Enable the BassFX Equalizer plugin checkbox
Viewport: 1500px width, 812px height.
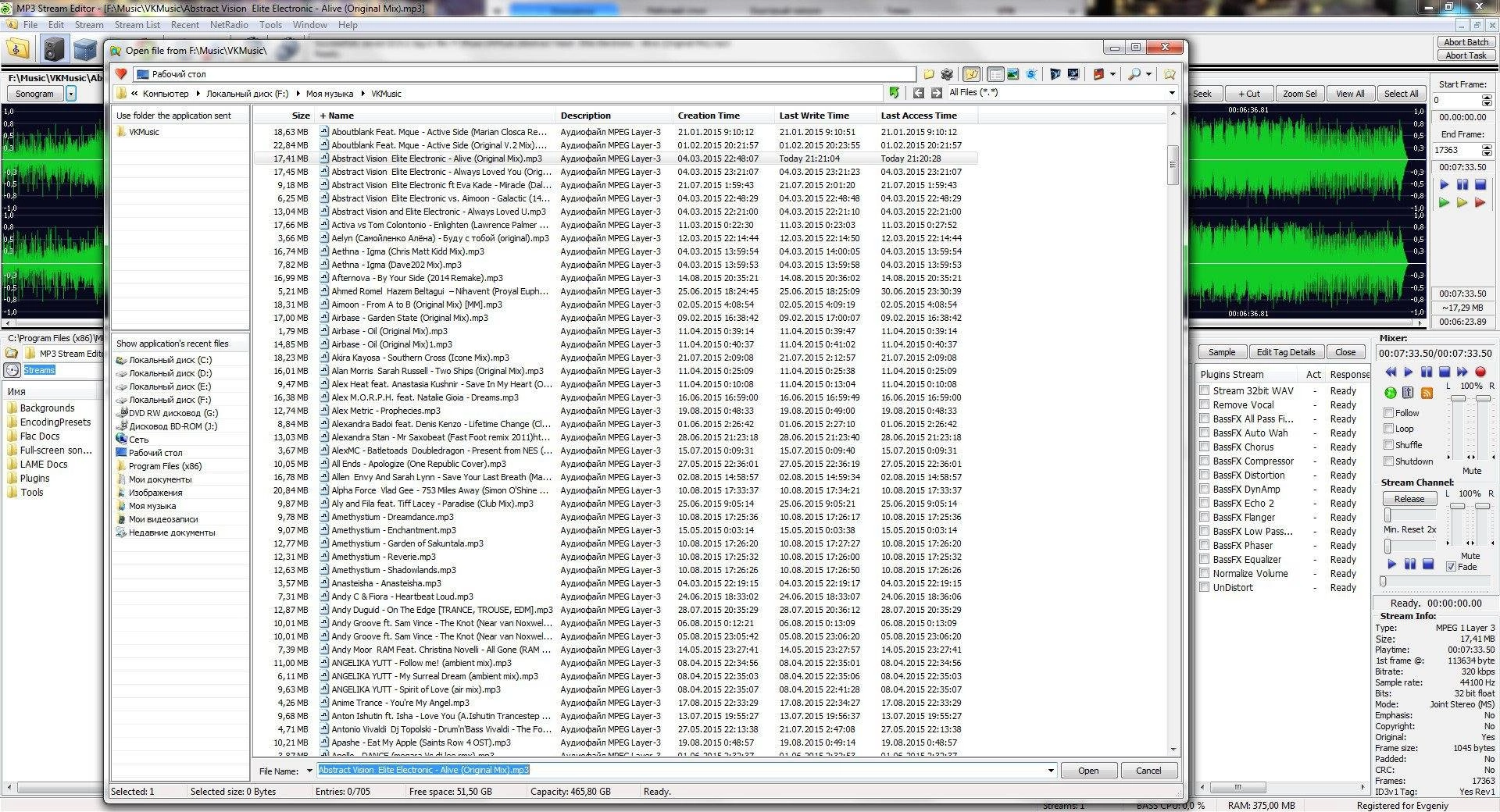coord(1205,559)
